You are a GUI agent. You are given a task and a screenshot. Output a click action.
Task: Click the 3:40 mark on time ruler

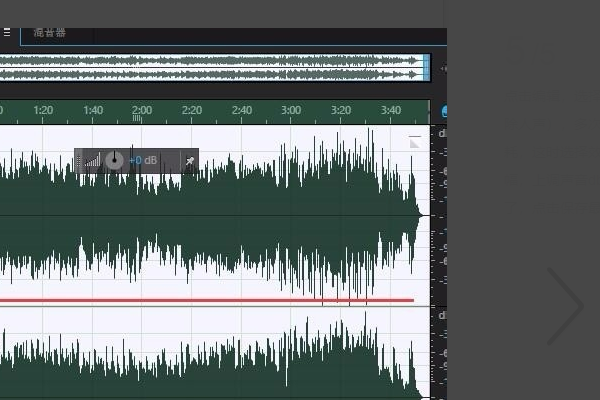(391, 110)
